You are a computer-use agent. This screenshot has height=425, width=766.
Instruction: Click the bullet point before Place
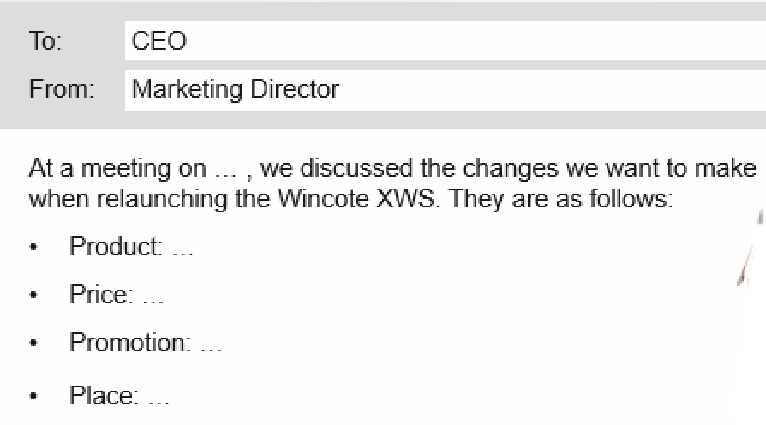click(35, 396)
